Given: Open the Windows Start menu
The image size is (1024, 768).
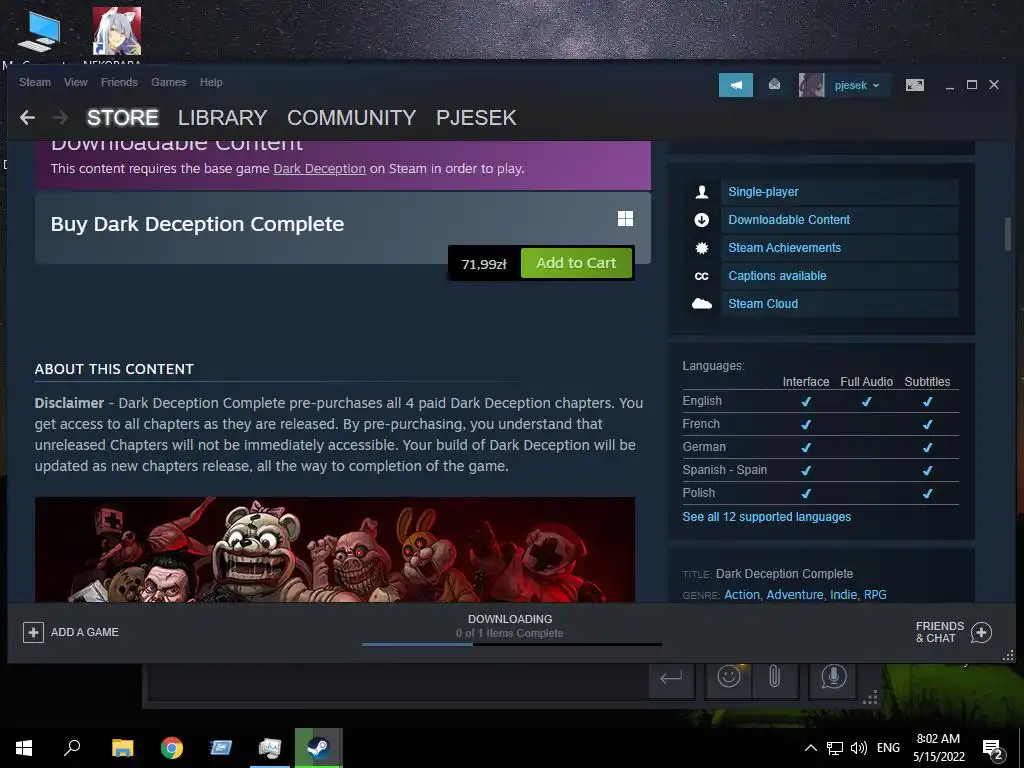Looking at the screenshot, I should 24,748.
